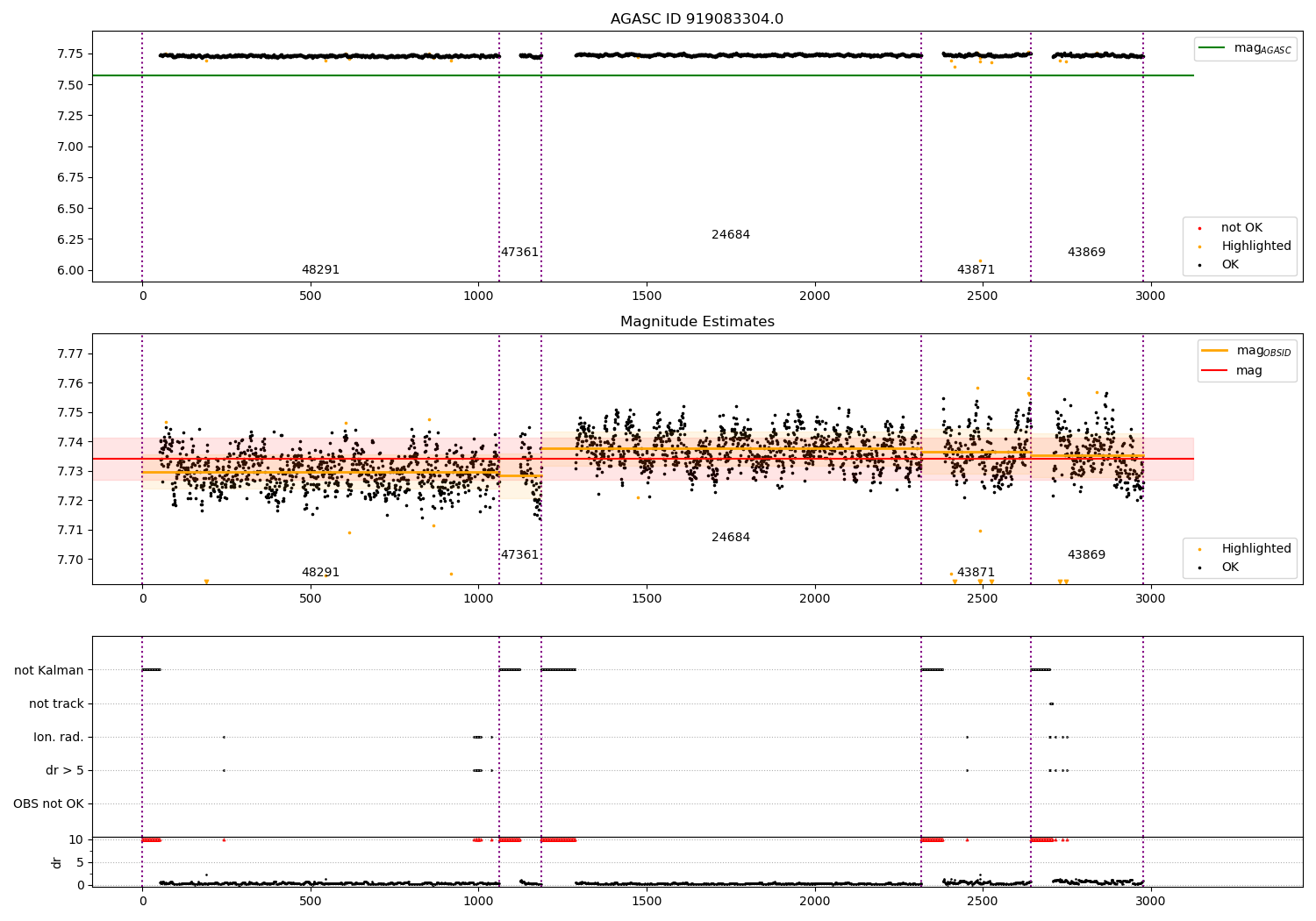Click the 7.77 tick on middle y-axis
This screenshot has height=921, width=1316.
tap(69, 354)
